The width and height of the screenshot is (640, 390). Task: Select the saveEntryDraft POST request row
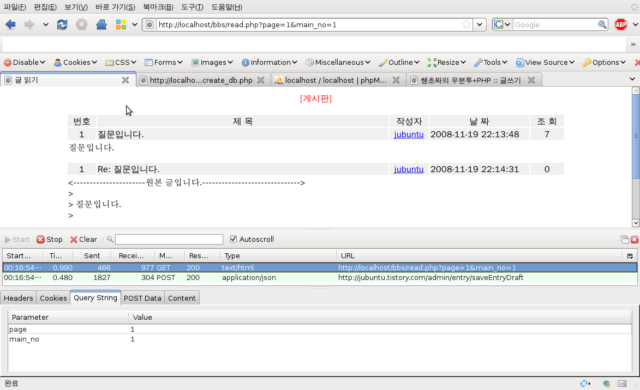(x=320, y=278)
